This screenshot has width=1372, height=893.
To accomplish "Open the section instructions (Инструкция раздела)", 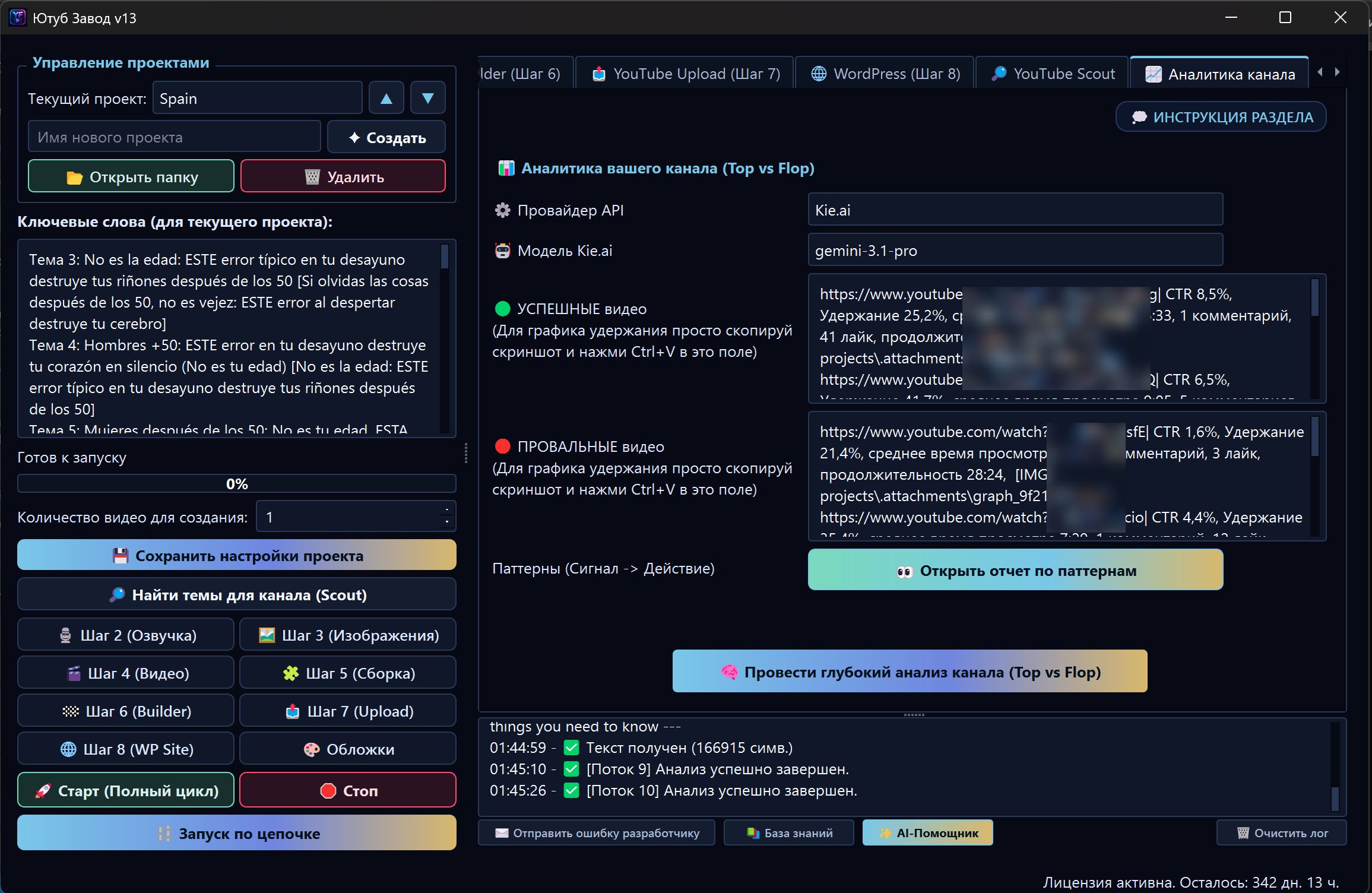I will click(x=1221, y=117).
